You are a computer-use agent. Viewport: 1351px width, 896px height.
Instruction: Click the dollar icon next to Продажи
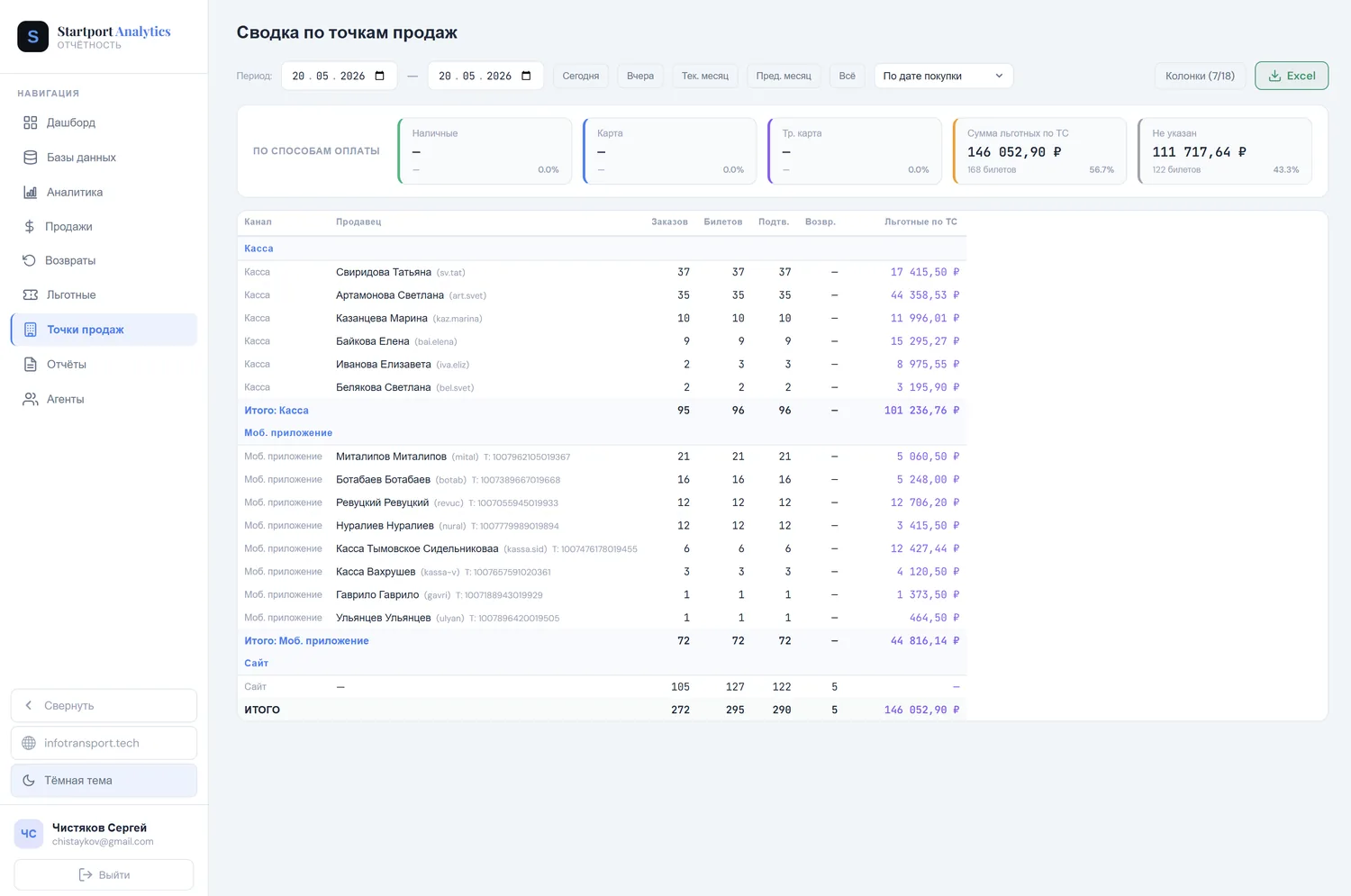pos(30,227)
